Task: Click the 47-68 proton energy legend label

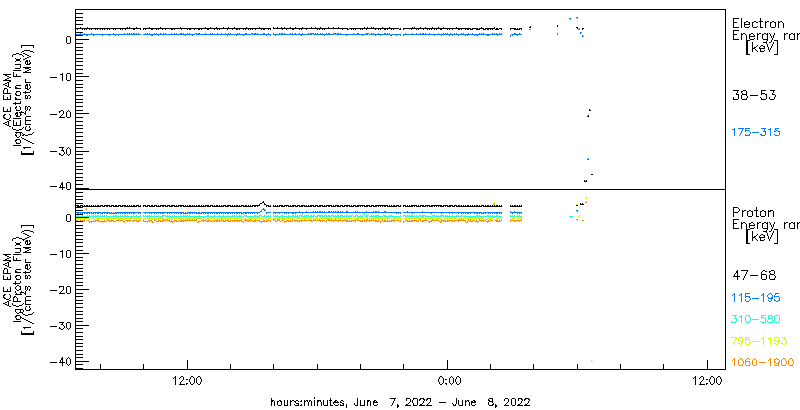Action: click(x=754, y=276)
